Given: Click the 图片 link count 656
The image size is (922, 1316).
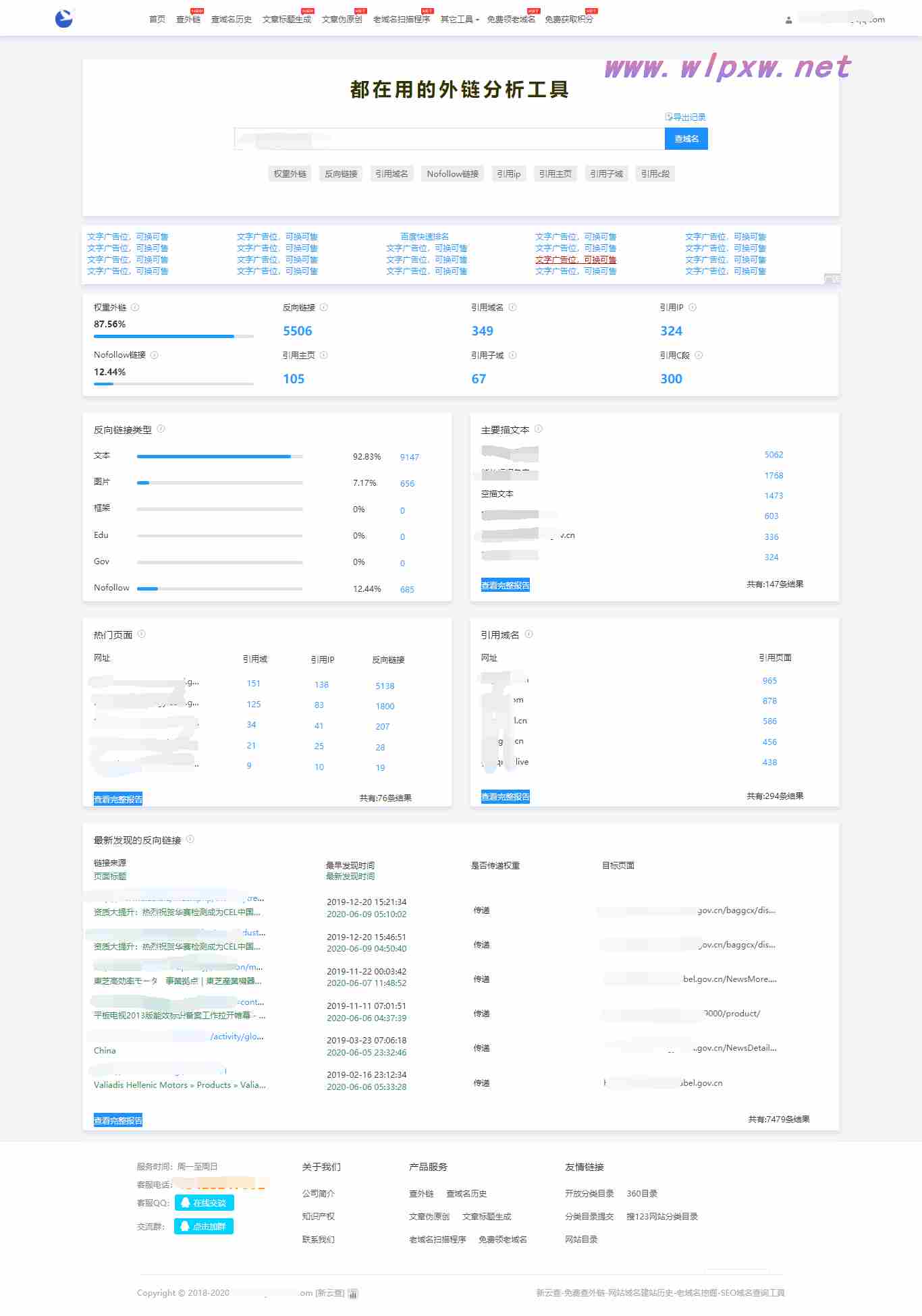Looking at the screenshot, I should [x=407, y=484].
